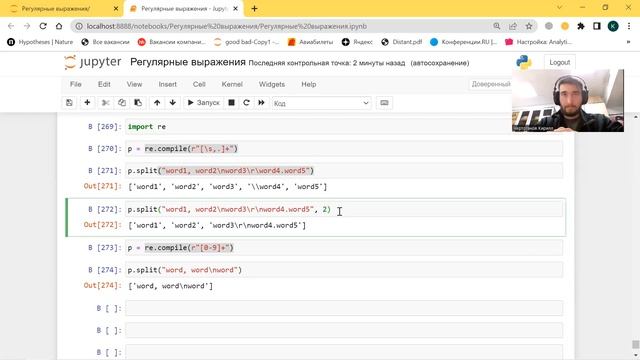This screenshot has width=640, height=360.
Task: Open browser extensions puzzle icon
Action: (x=581, y=26)
